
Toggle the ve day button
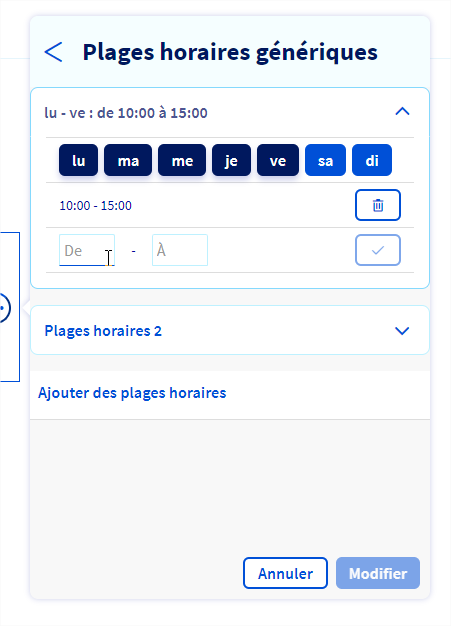click(x=278, y=160)
